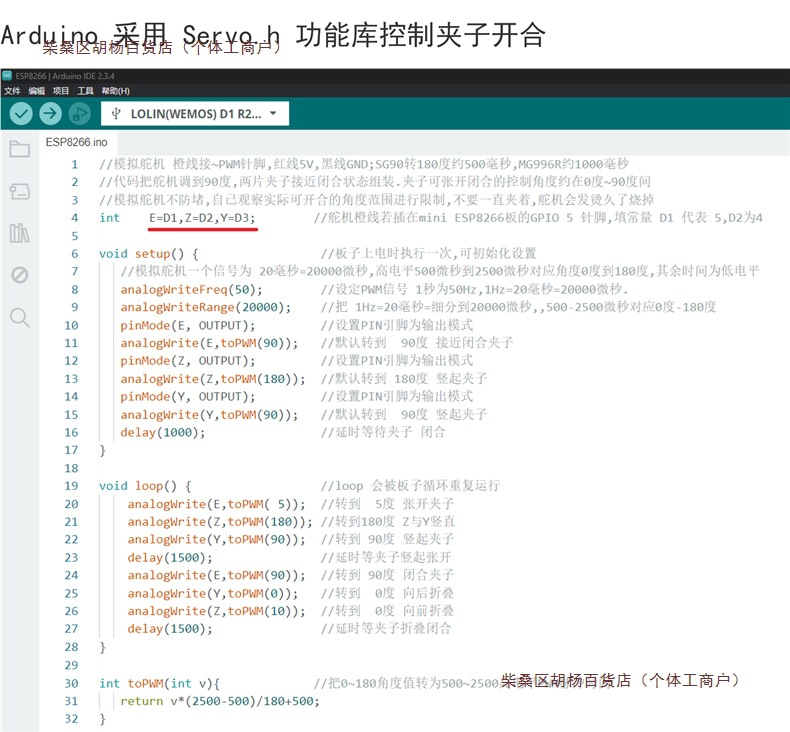Image resolution: width=790 pixels, height=732 pixels.
Task: Click the Upload arrow button
Action: click(x=50, y=114)
